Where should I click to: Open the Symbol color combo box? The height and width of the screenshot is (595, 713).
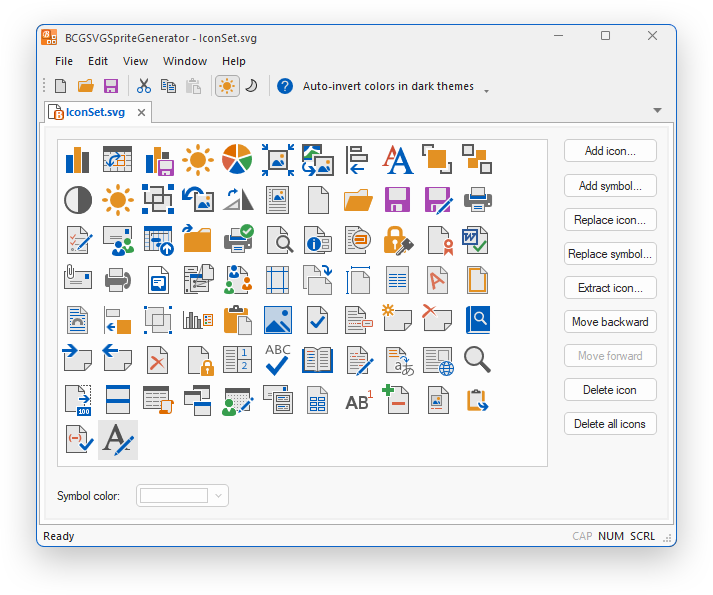pyautogui.click(x=182, y=495)
